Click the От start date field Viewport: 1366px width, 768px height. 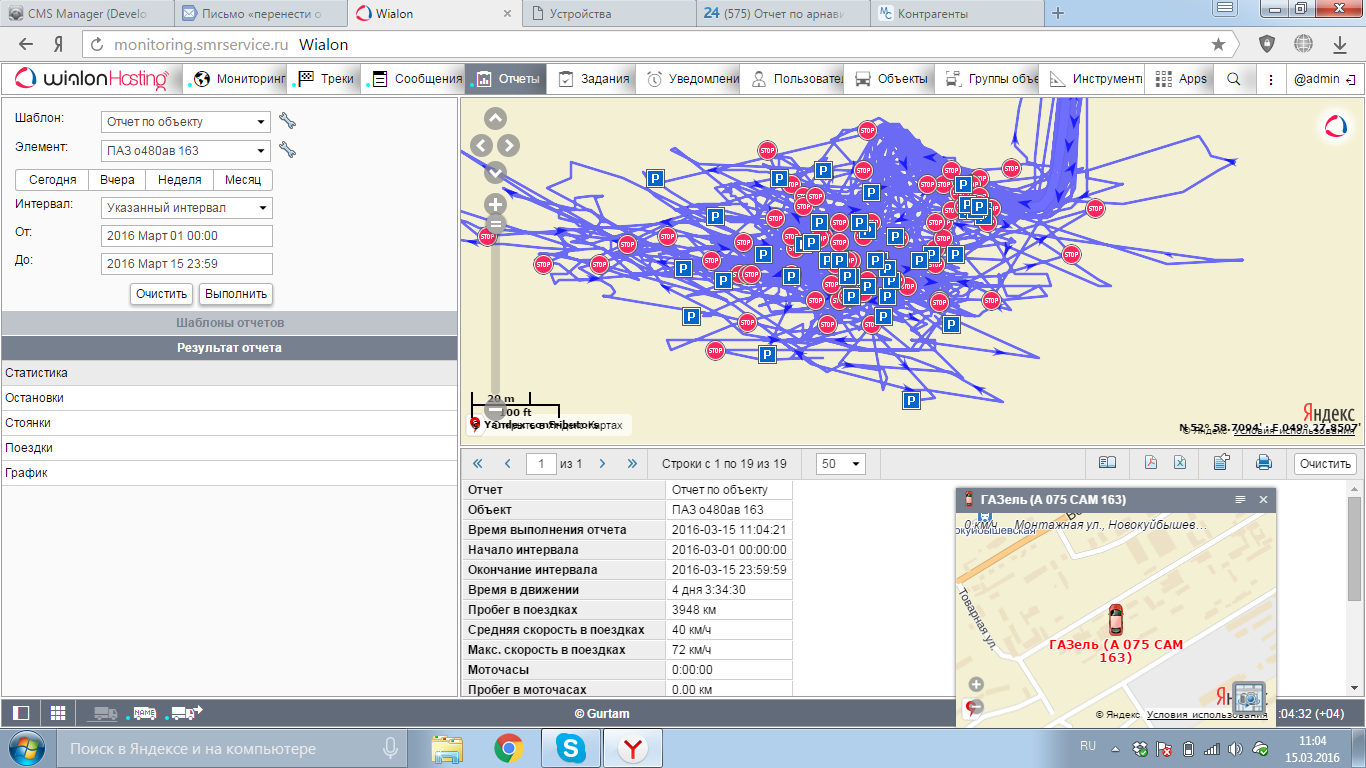point(187,236)
